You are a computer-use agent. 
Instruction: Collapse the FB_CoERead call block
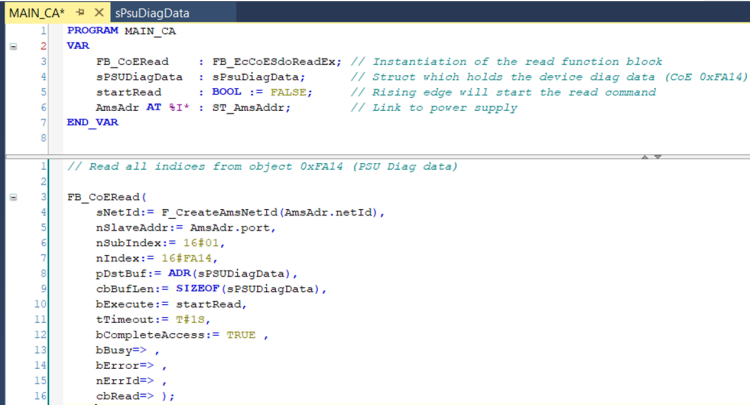(13, 197)
